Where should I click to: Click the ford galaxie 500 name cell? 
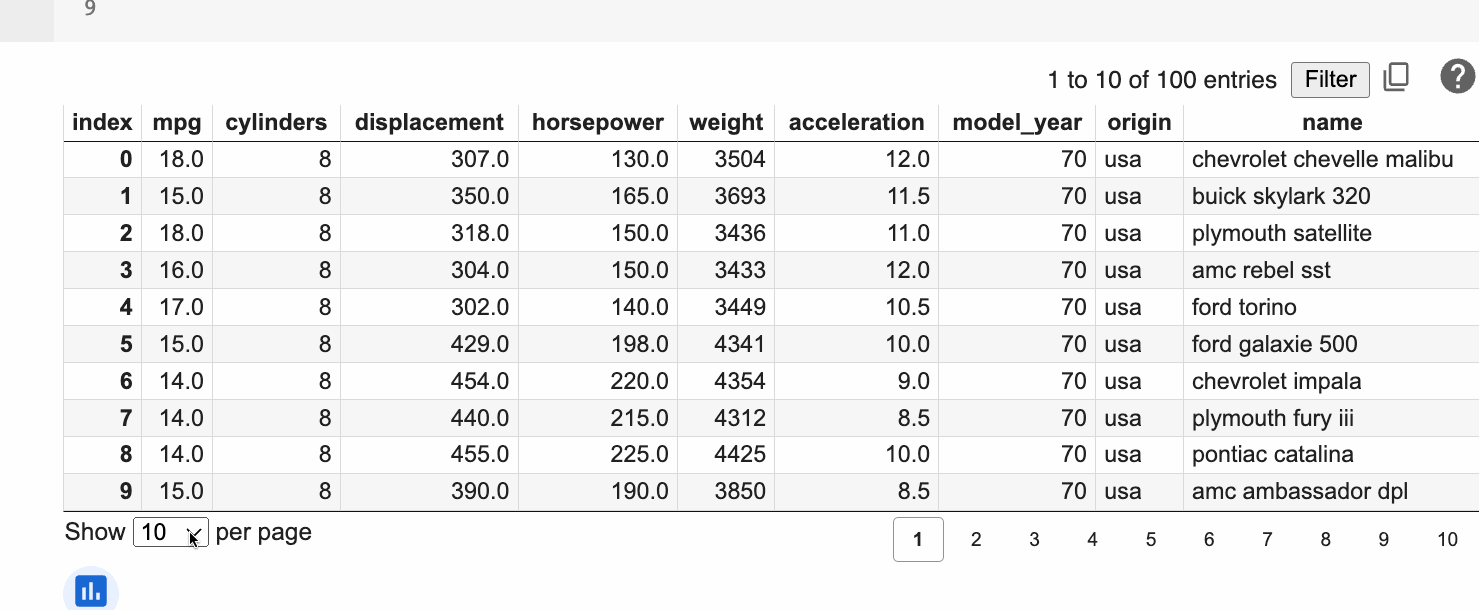point(1274,345)
